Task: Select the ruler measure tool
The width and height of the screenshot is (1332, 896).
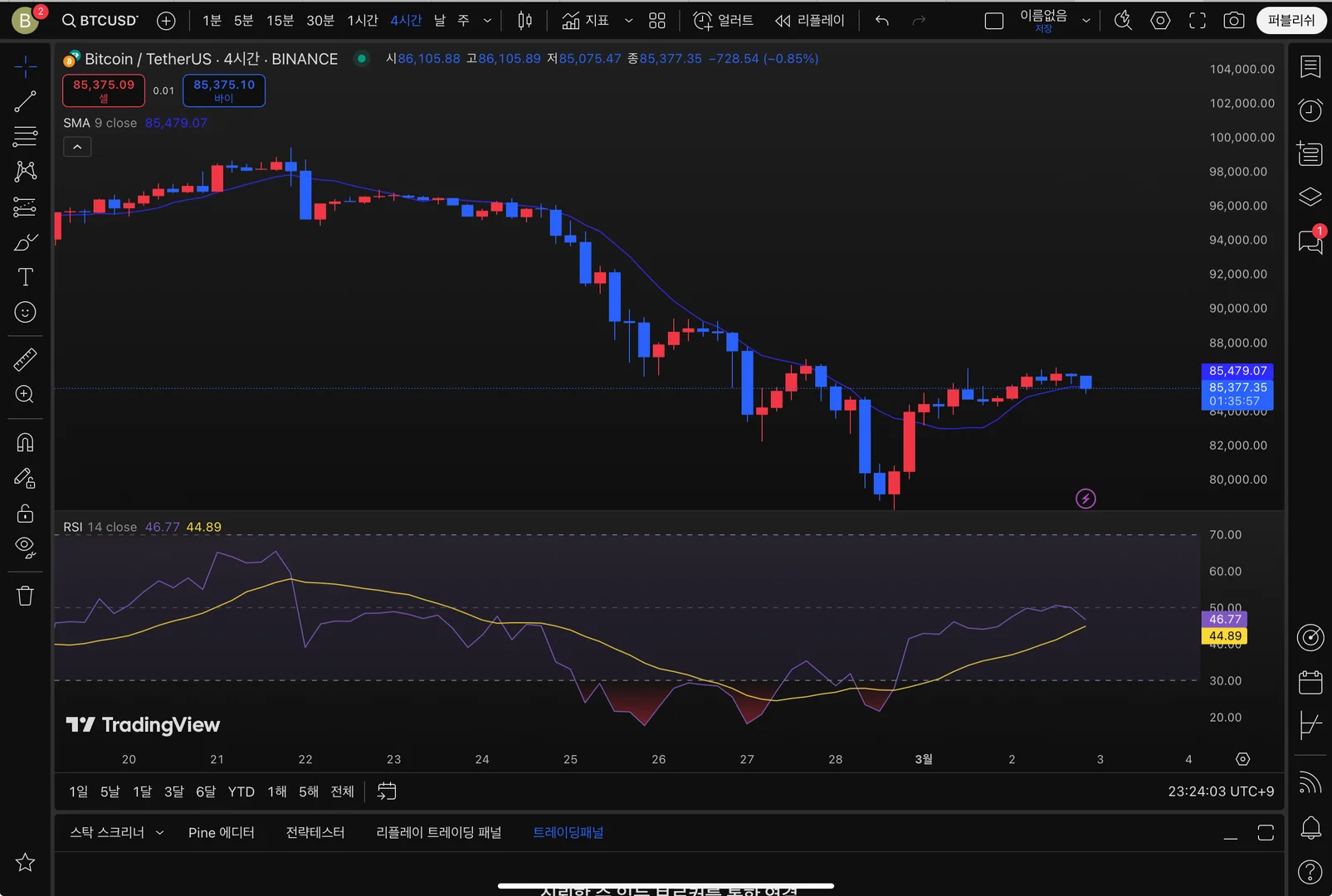Action: [x=25, y=359]
